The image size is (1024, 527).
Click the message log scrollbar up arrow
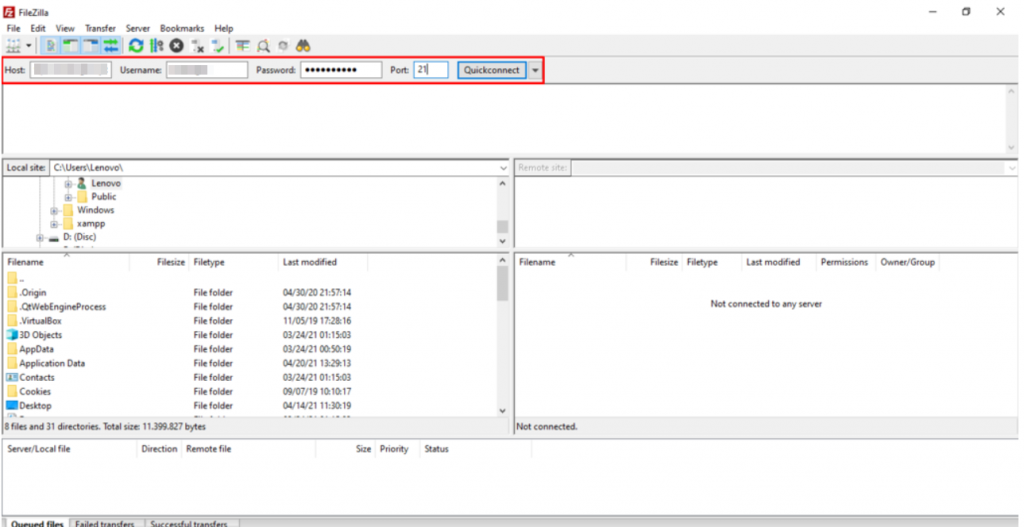(1012, 92)
